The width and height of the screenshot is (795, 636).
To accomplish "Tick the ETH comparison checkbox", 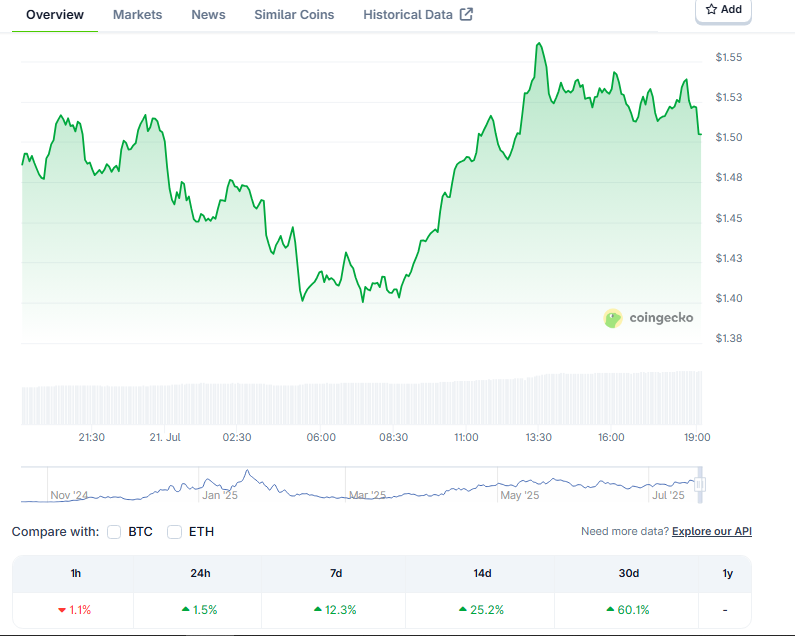I will pos(174,532).
